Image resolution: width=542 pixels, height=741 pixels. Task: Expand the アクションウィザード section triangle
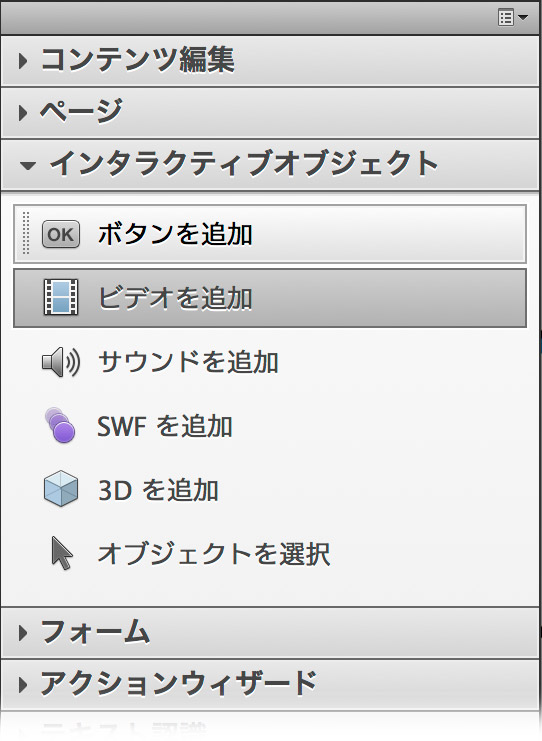pos(23,684)
